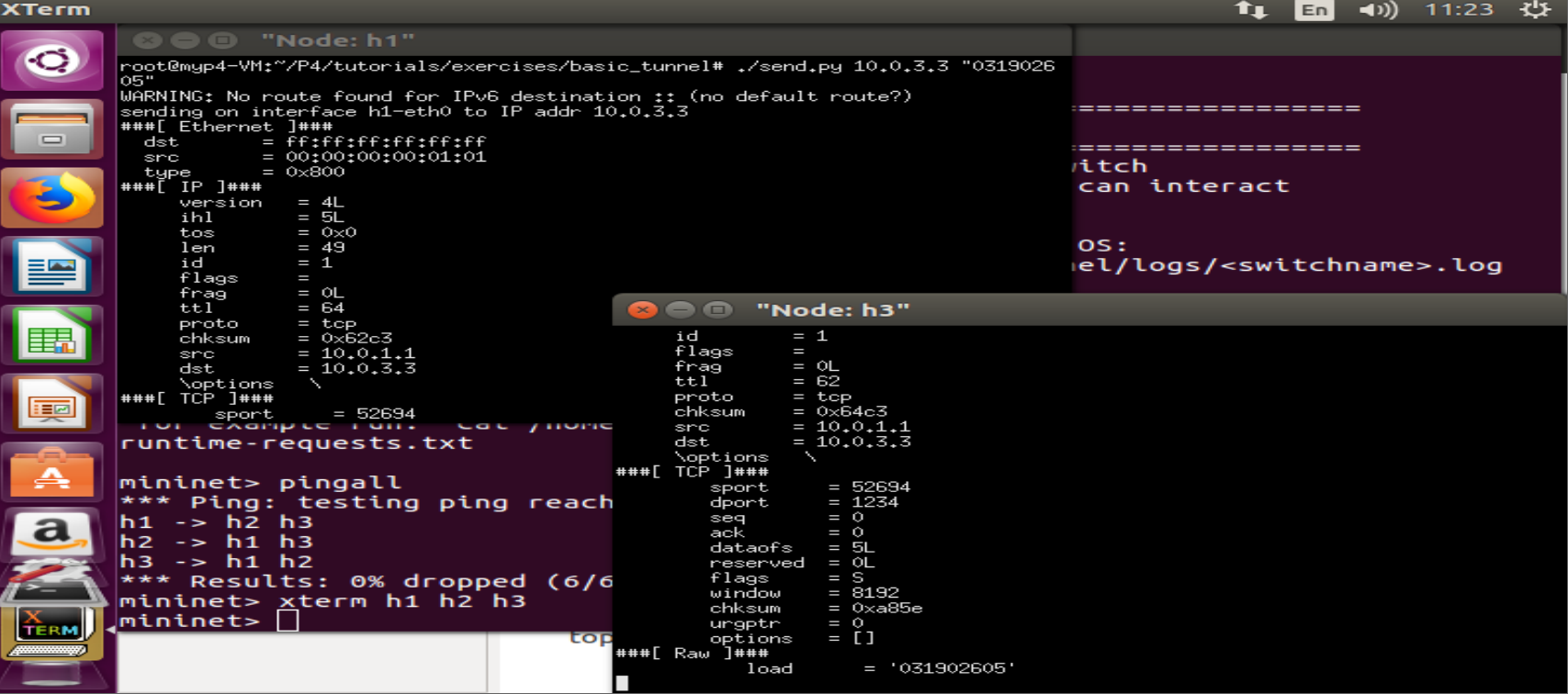Viewport: 1568px width, 694px height.
Task: Click the "flags = S" line in h3
Action: click(x=786, y=578)
